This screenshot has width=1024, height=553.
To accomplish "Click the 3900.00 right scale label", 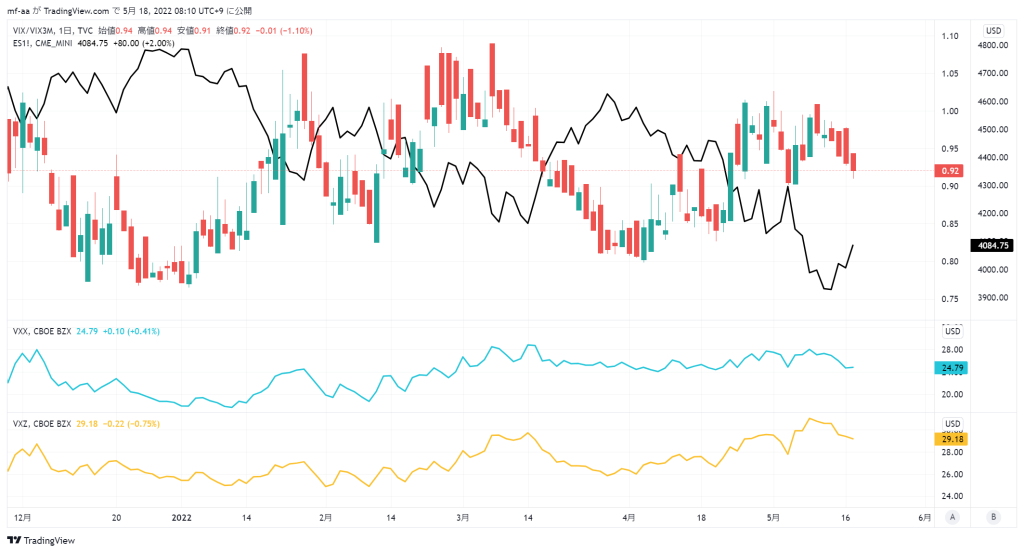I will click(993, 297).
